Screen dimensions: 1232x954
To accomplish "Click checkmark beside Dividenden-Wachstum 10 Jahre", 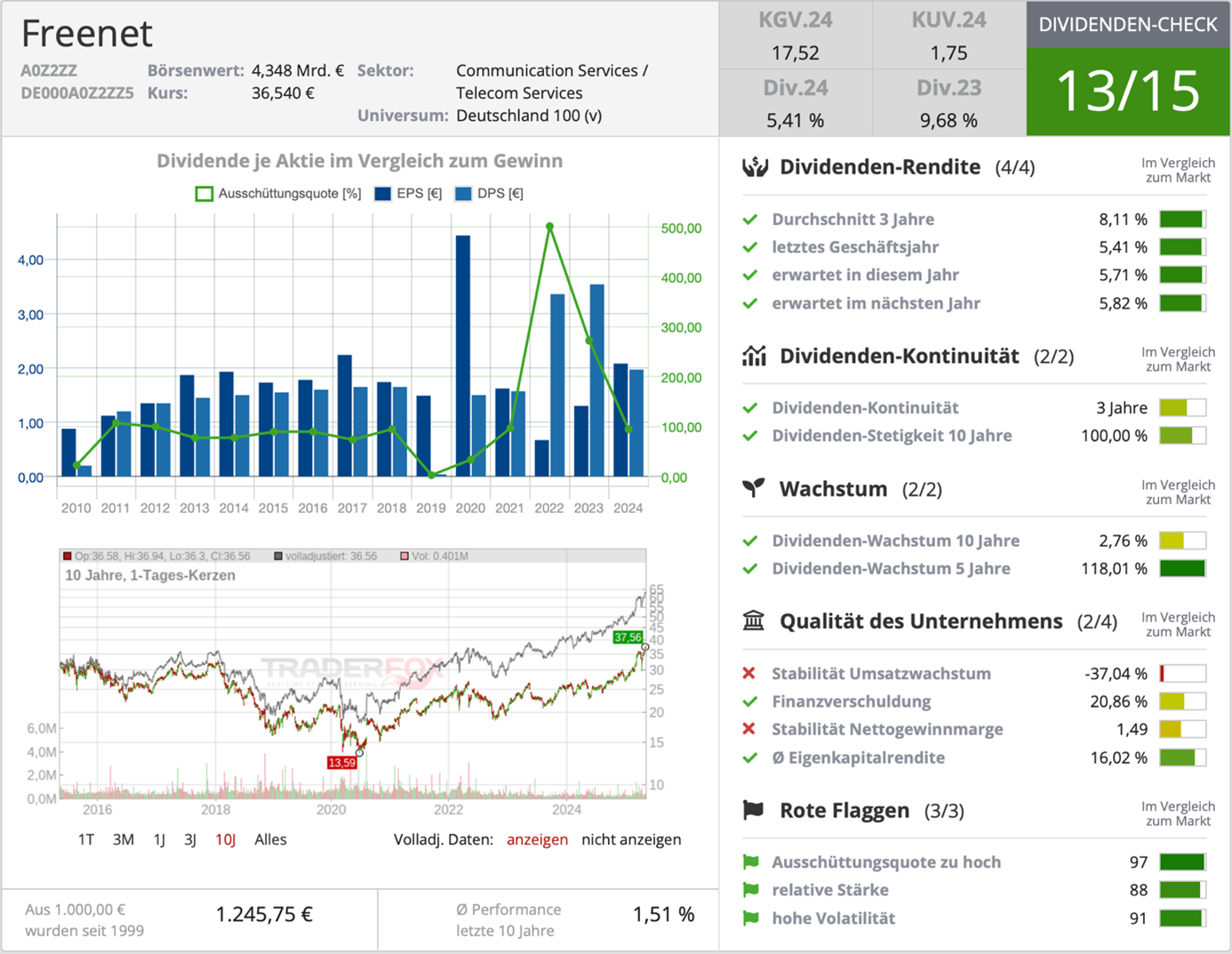I will 750,541.
